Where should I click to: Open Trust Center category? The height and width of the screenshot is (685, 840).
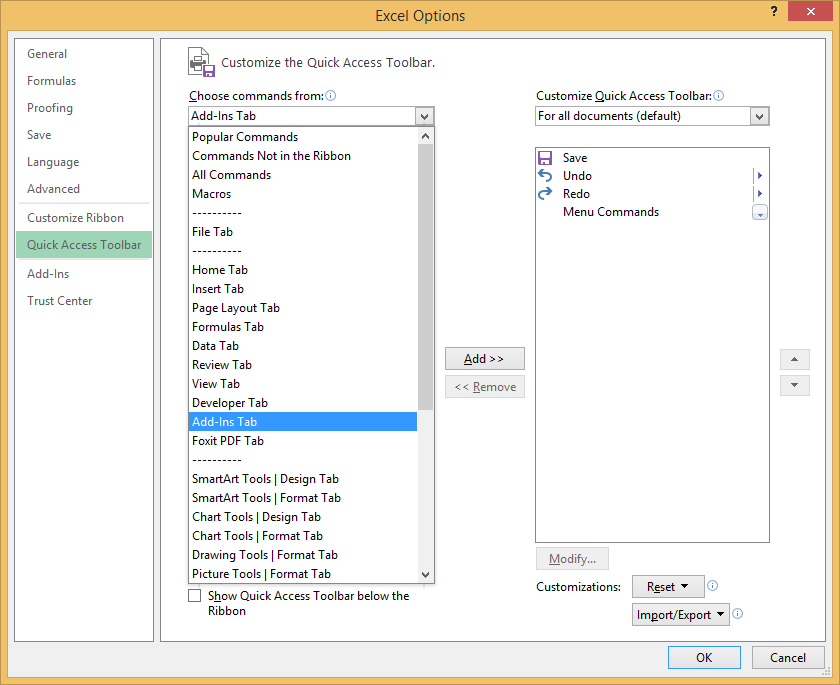(84, 301)
